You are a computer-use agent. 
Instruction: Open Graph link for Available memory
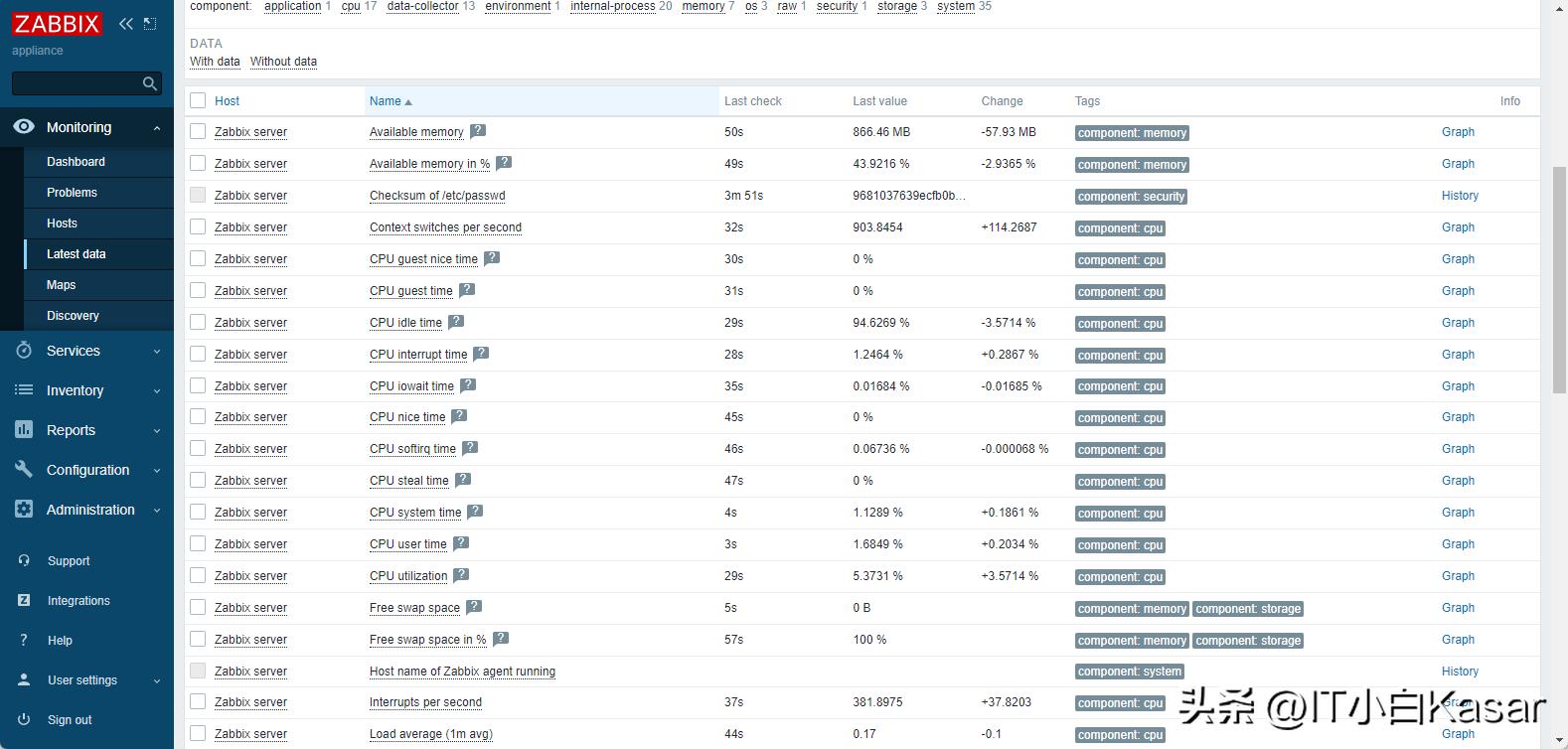coord(1458,132)
